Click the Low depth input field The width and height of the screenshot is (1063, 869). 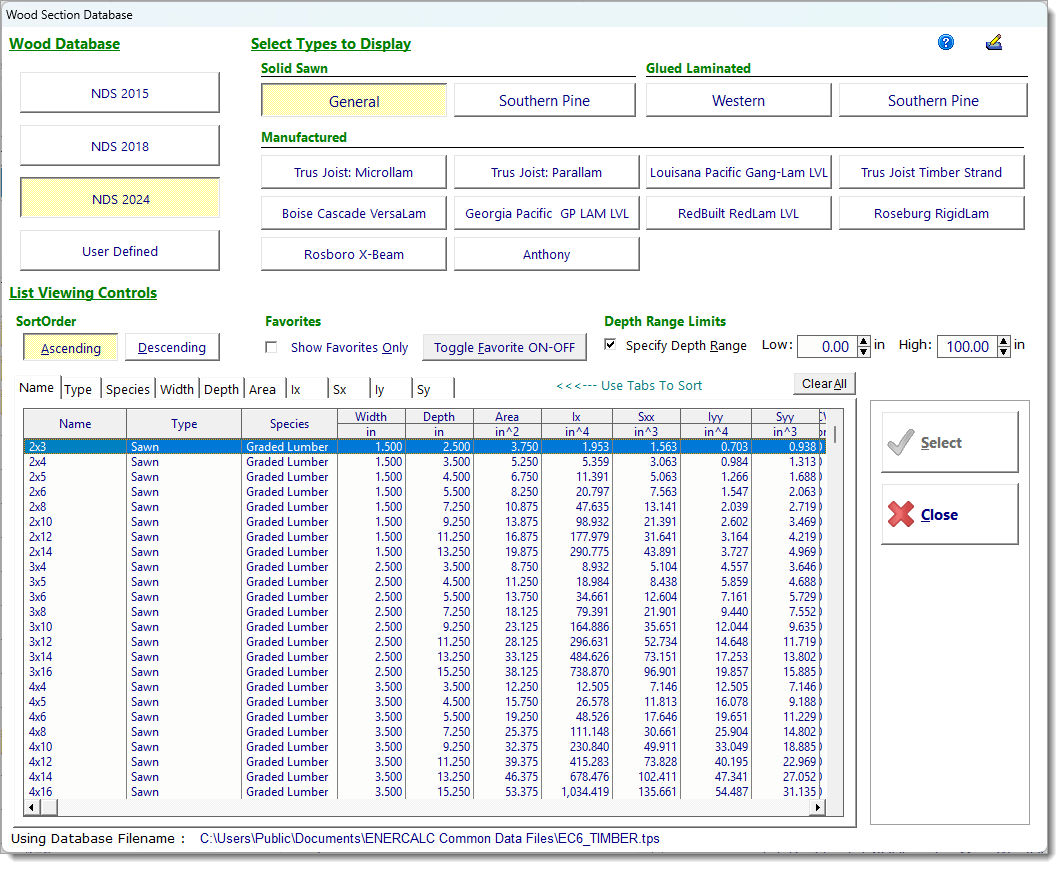pos(827,346)
